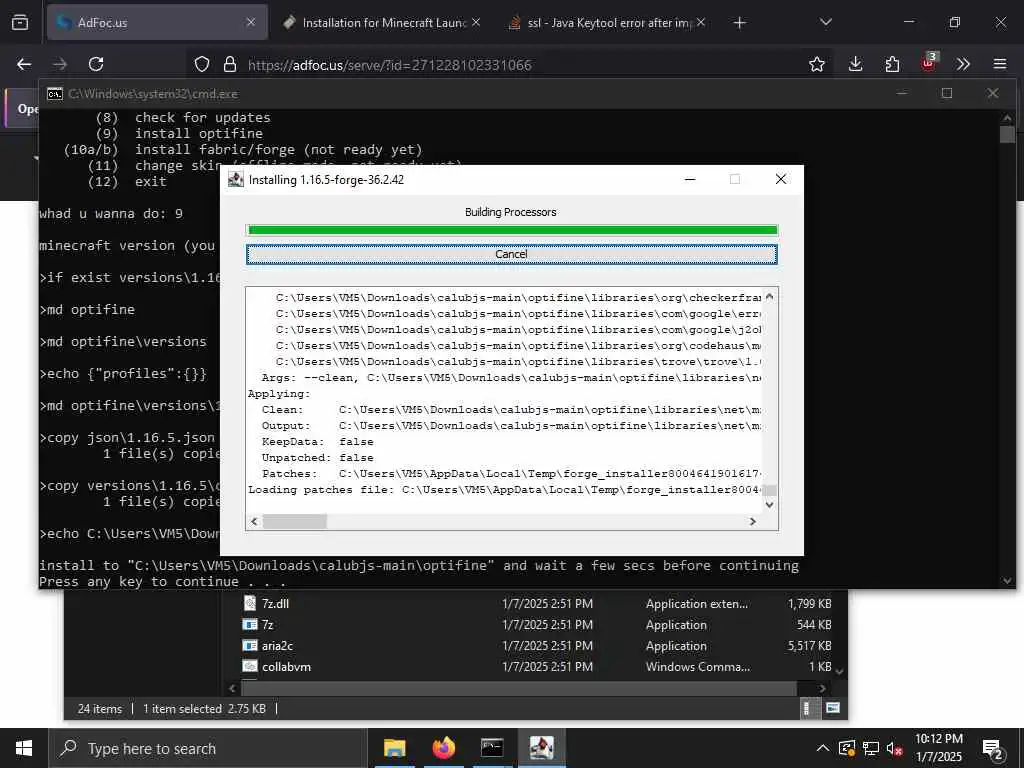Open the Windows Start menu
The image size is (1024, 768).
(x=24, y=748)
